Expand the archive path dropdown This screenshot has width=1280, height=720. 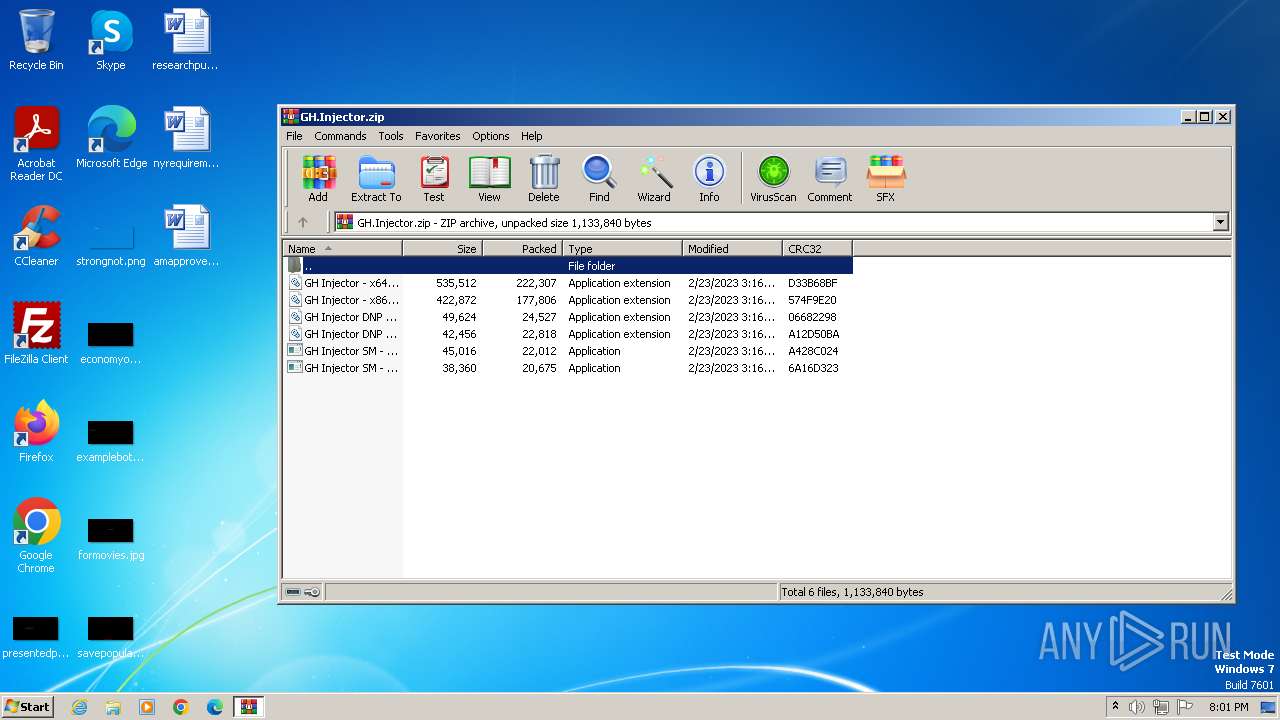[x=1220, y=222]
